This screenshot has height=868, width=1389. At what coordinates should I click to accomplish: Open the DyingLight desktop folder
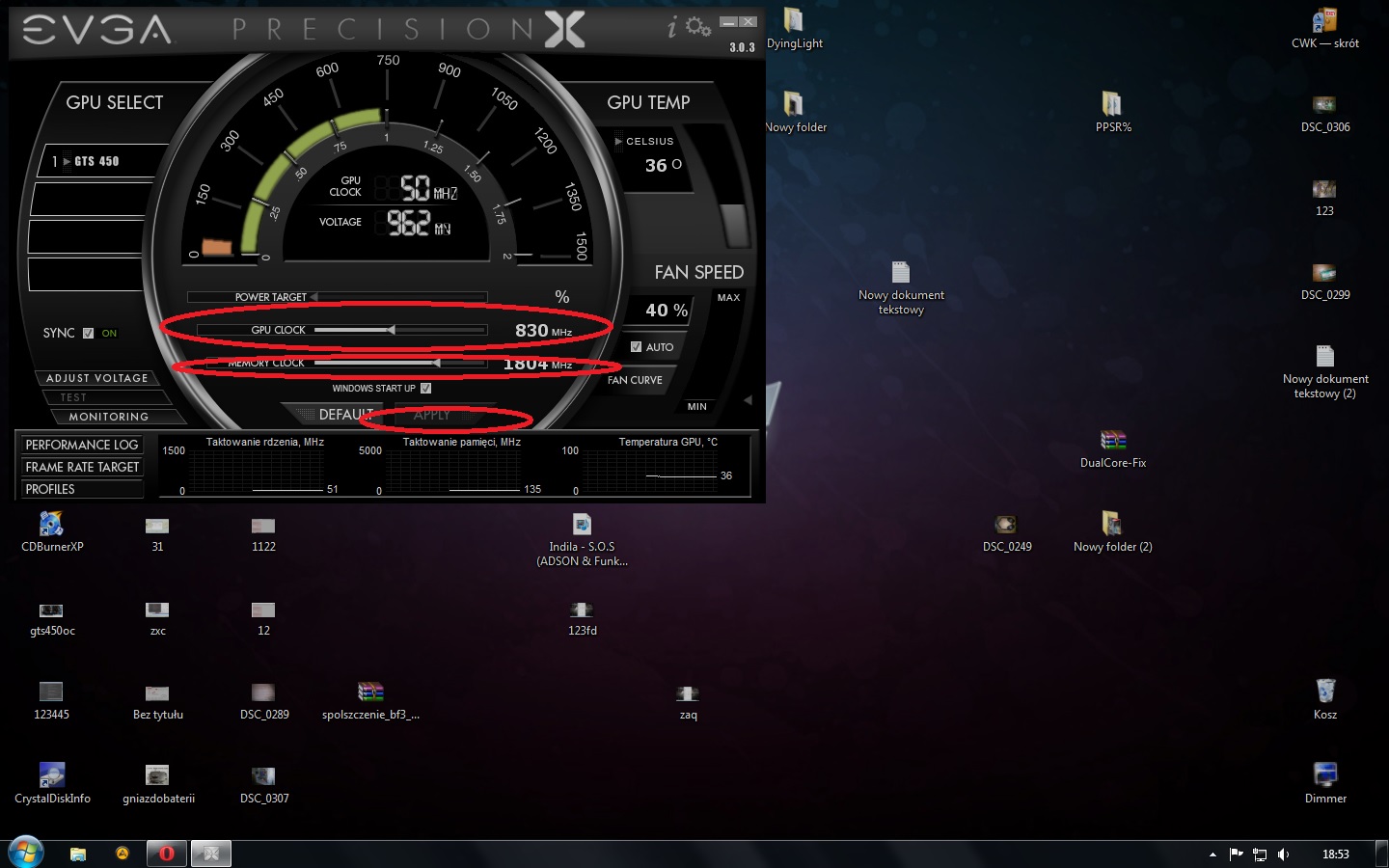pos(794,29)
